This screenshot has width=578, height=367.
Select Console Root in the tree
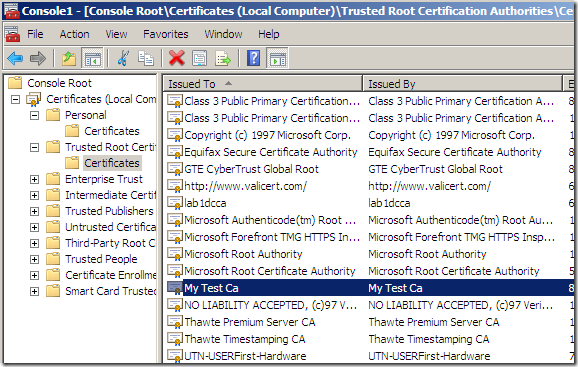pos(59,83)
